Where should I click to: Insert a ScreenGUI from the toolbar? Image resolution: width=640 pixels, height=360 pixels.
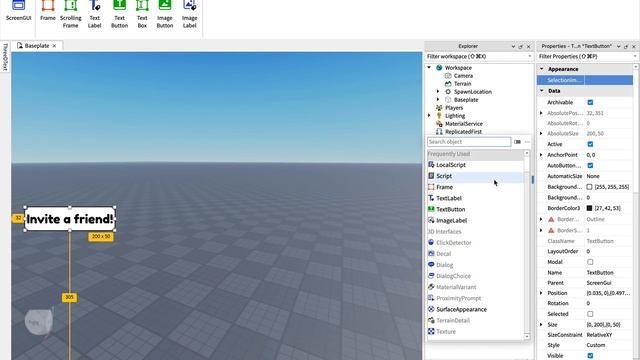[x=18, y=11]
